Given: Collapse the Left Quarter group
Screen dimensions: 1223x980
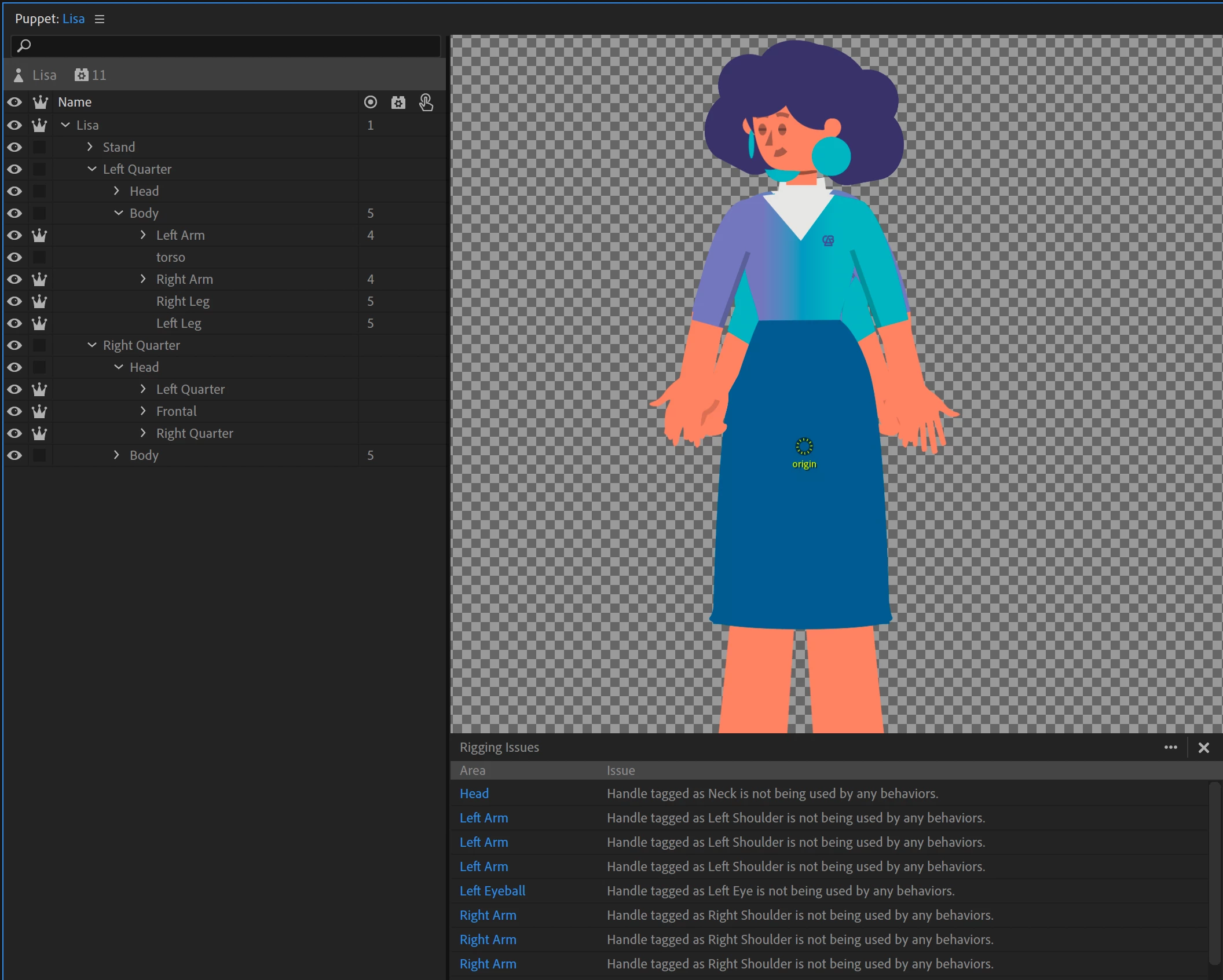Looking at the screenshot, I should (x=92, y=169).
